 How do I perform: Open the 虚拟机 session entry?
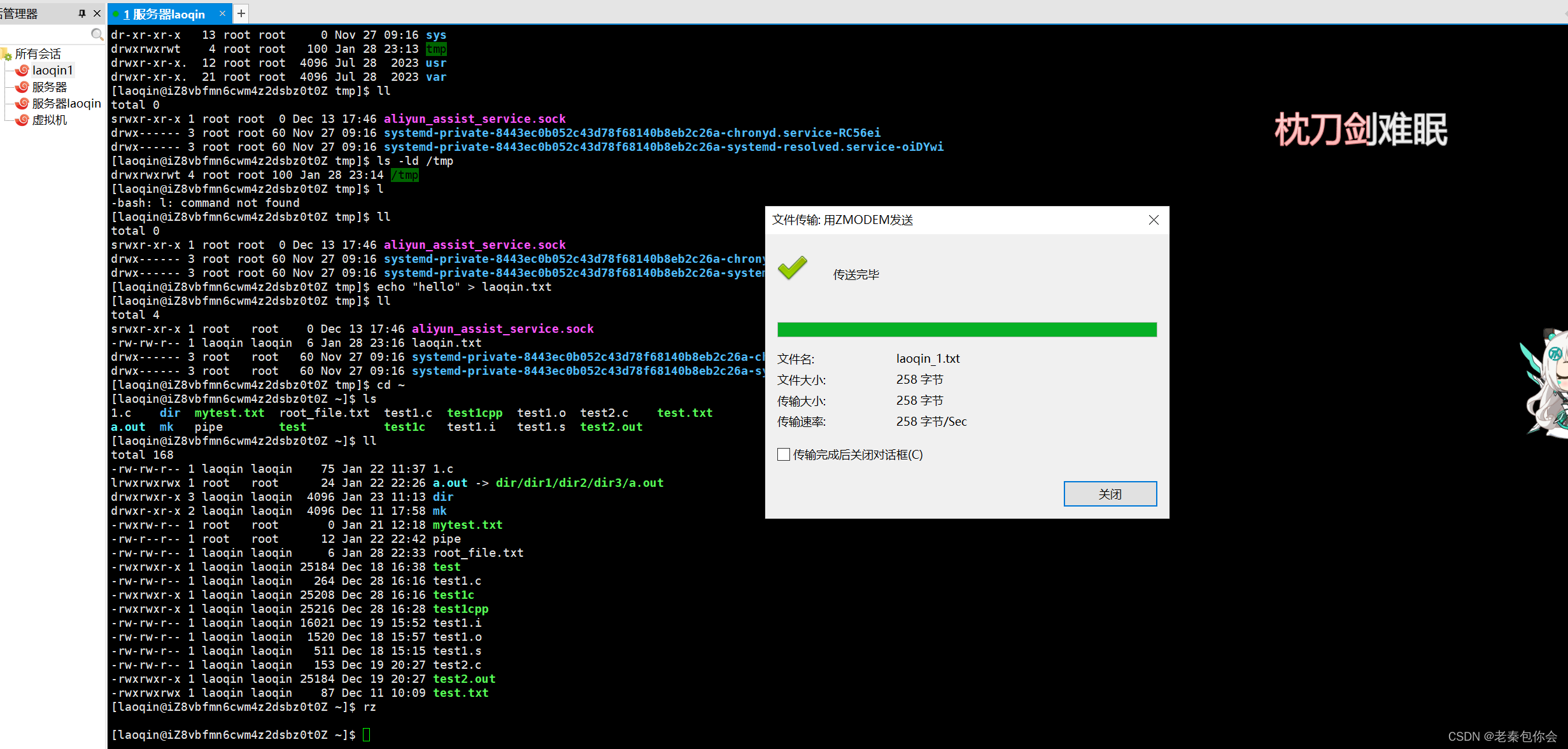[50, 120]
